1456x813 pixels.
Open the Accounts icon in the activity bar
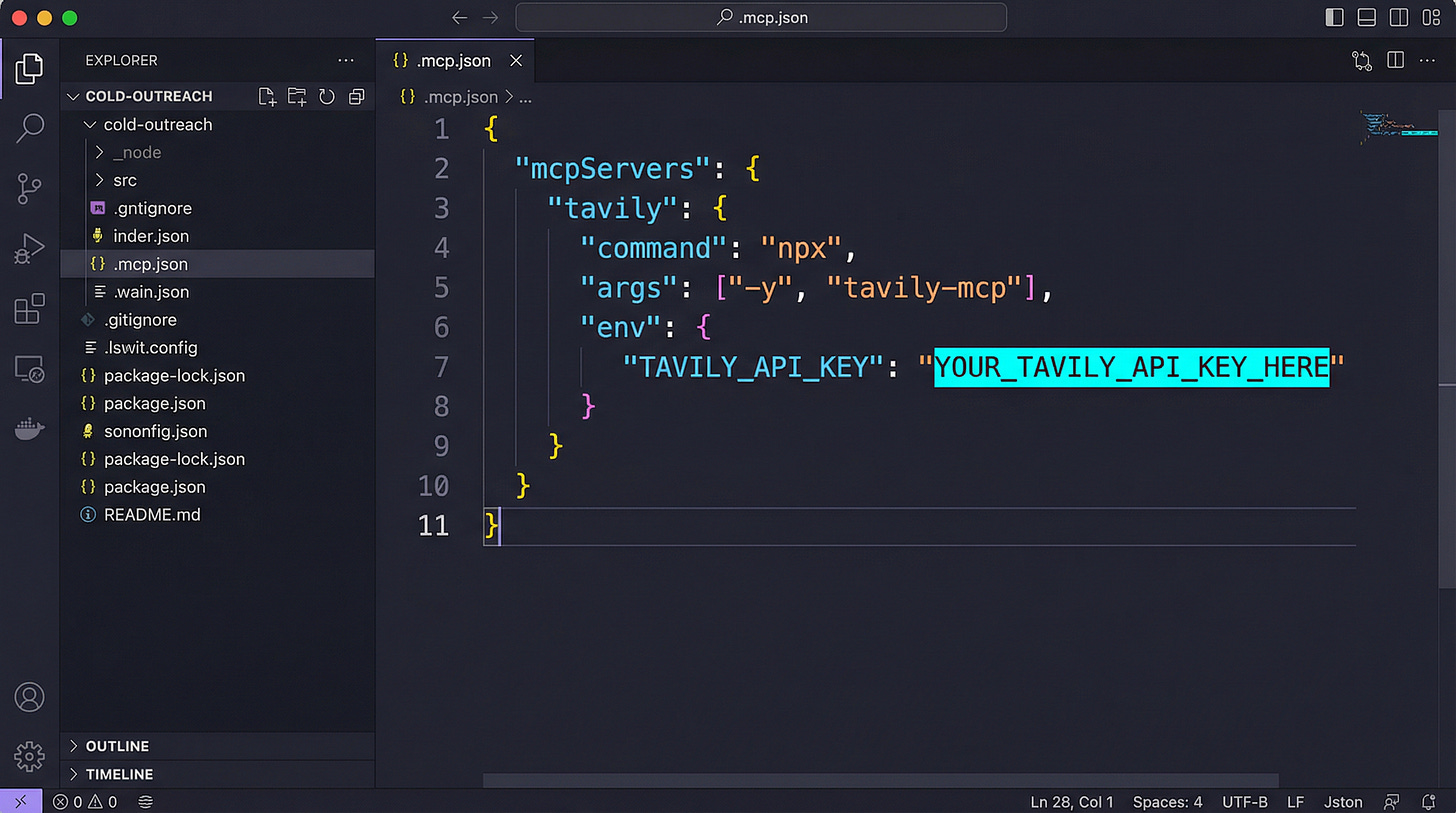29,697
